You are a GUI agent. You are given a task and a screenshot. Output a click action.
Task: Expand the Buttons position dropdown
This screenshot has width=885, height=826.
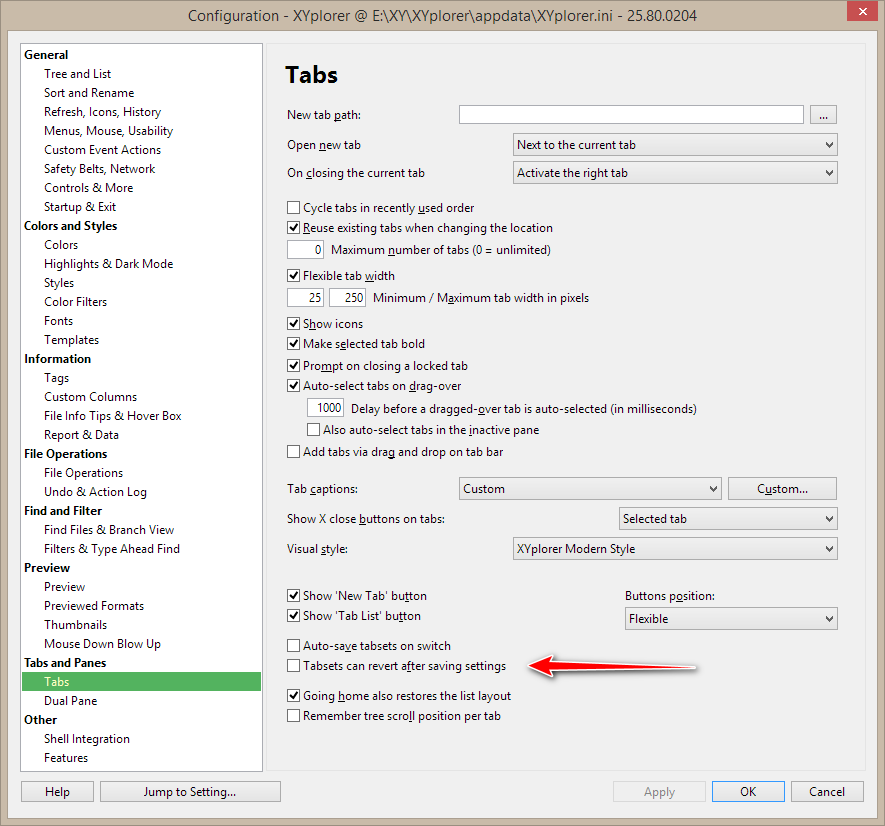click(x=729, y=619)
